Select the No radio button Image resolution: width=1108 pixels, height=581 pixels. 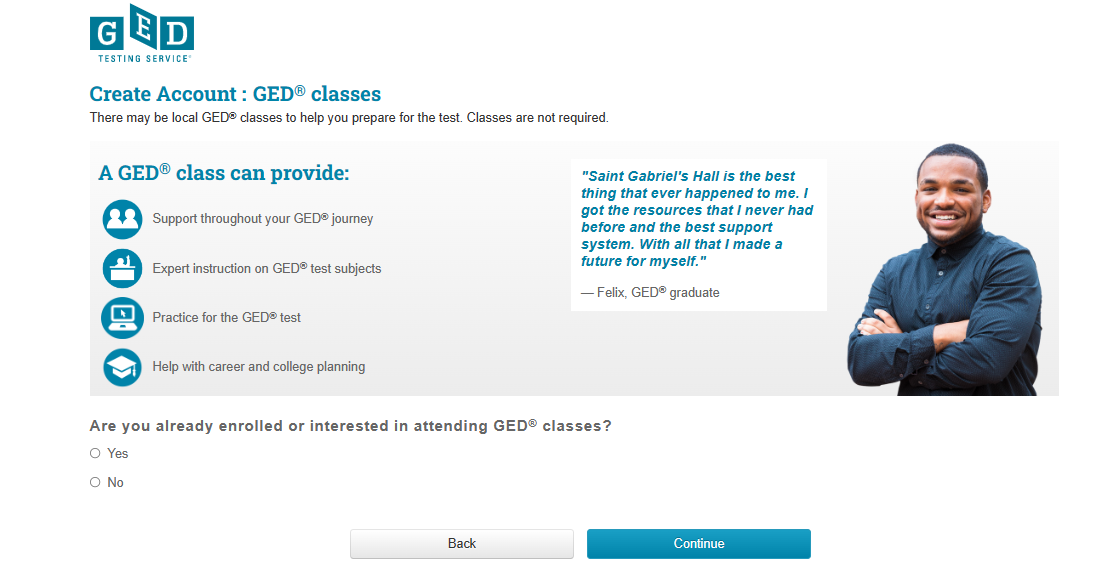click(96, 482)
